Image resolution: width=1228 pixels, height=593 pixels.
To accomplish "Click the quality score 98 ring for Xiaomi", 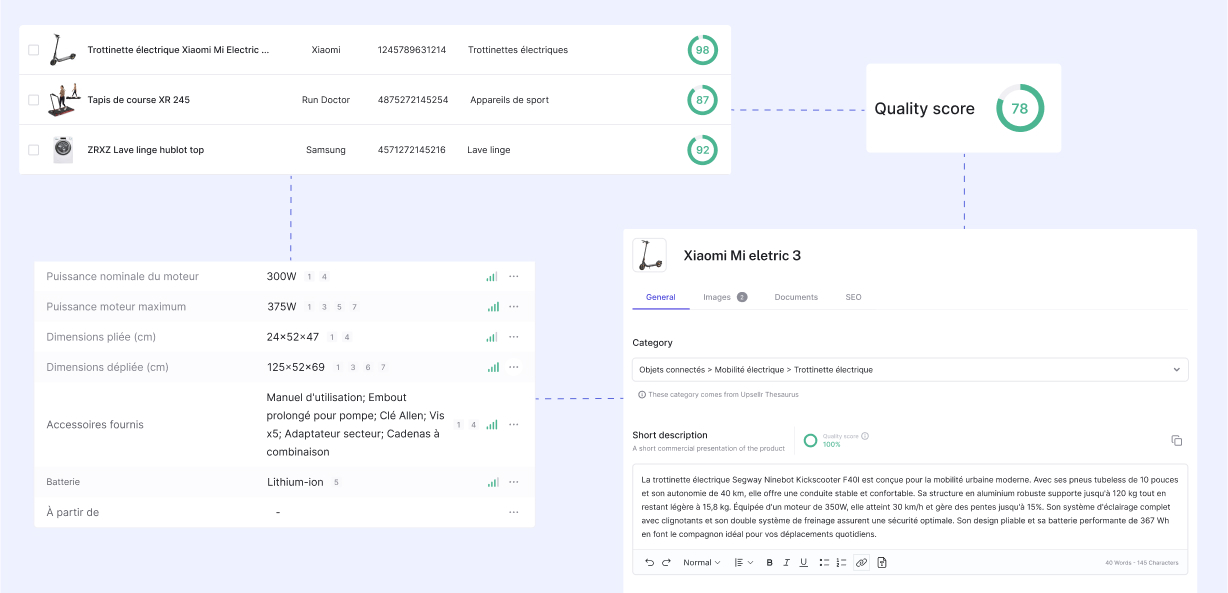I will 702,50.
